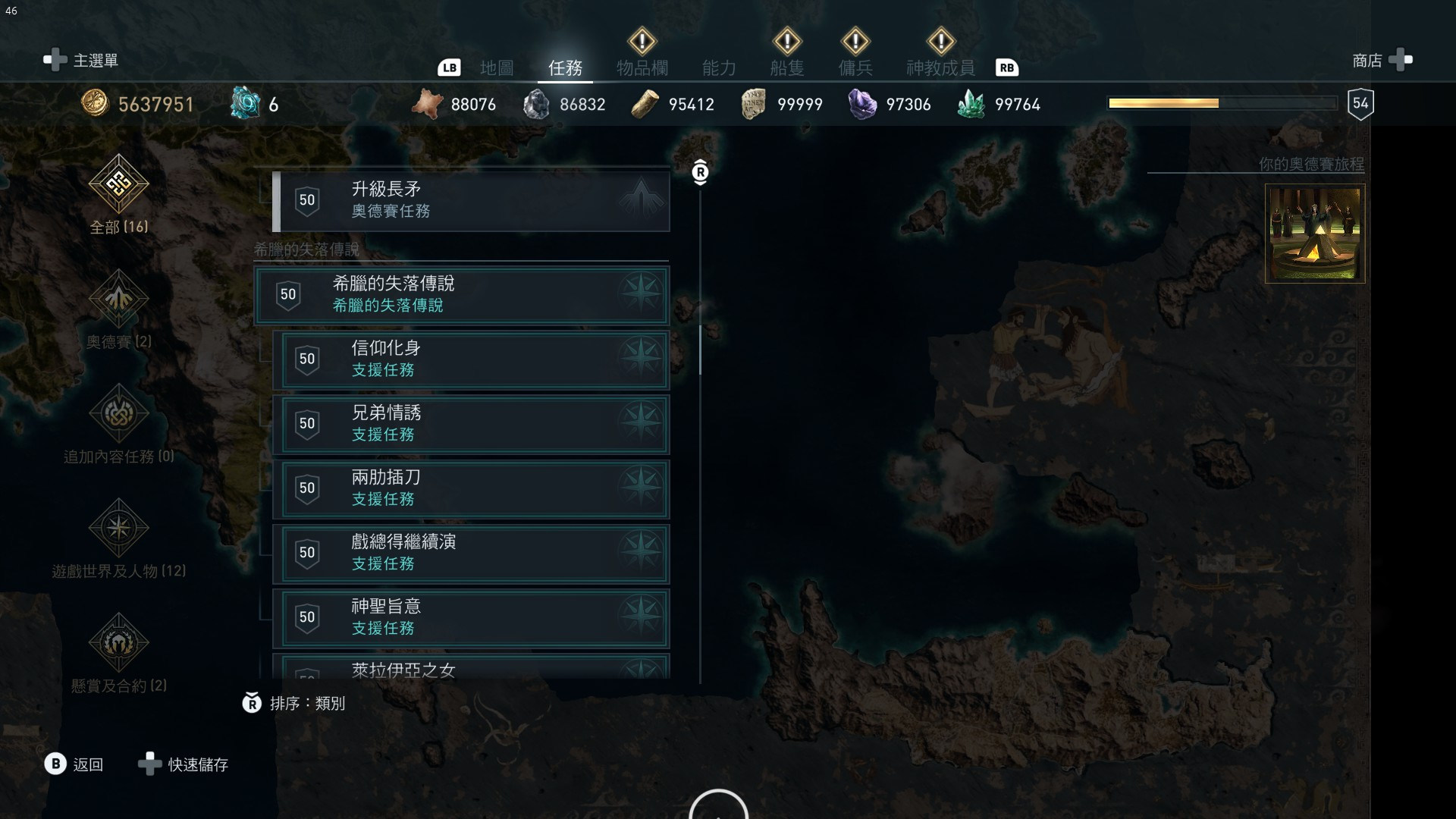
Task: Click the 商店 plus icon
Action: pos(1401,60)
